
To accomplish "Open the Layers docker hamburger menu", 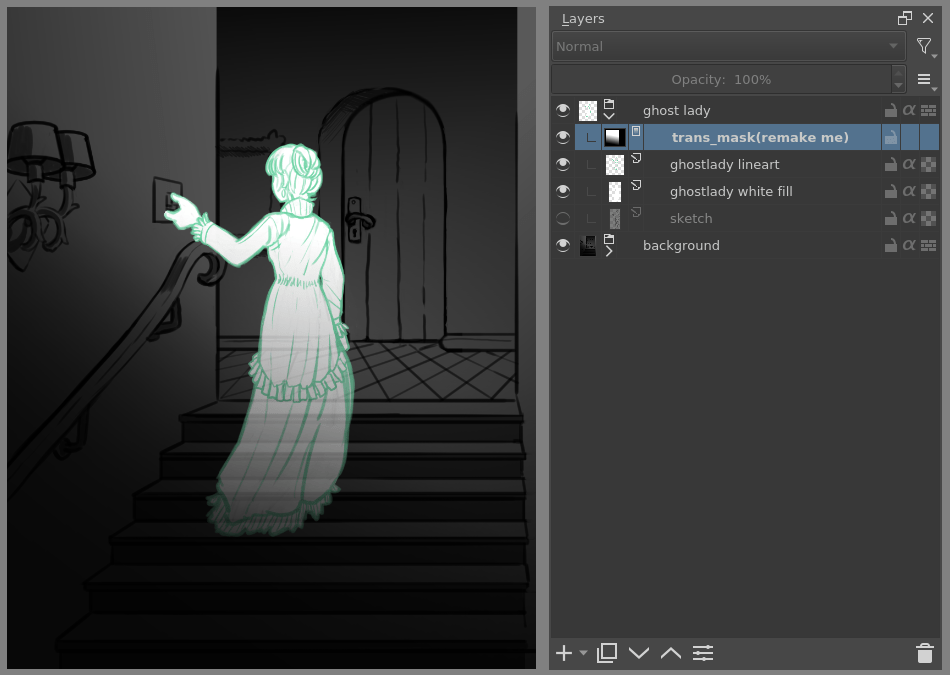I will [921, 79].
